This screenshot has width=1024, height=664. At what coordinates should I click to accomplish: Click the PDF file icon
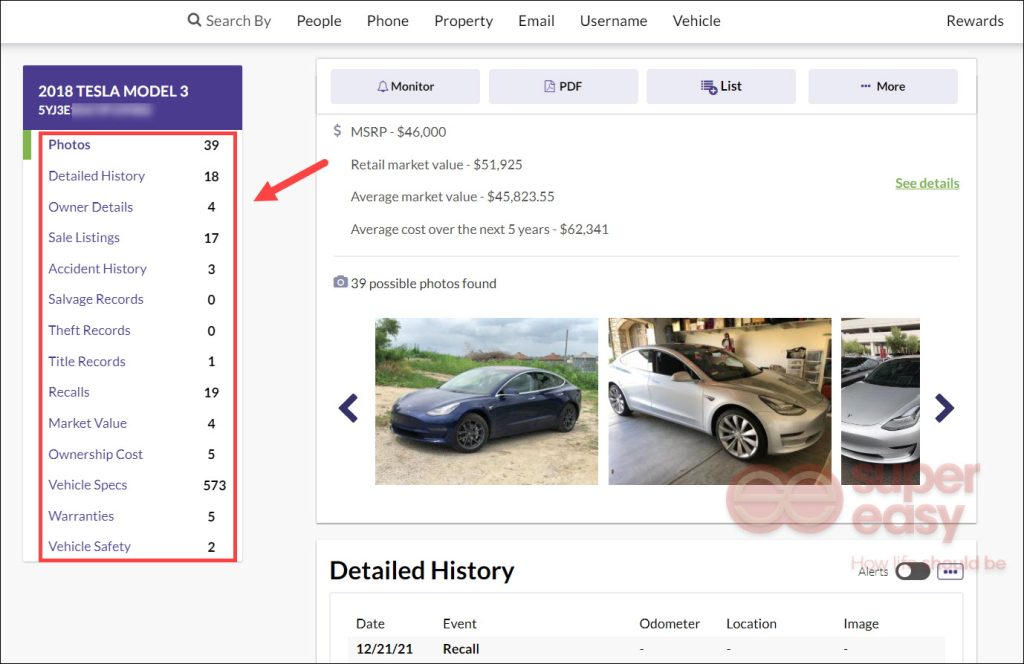coord(550,86)
